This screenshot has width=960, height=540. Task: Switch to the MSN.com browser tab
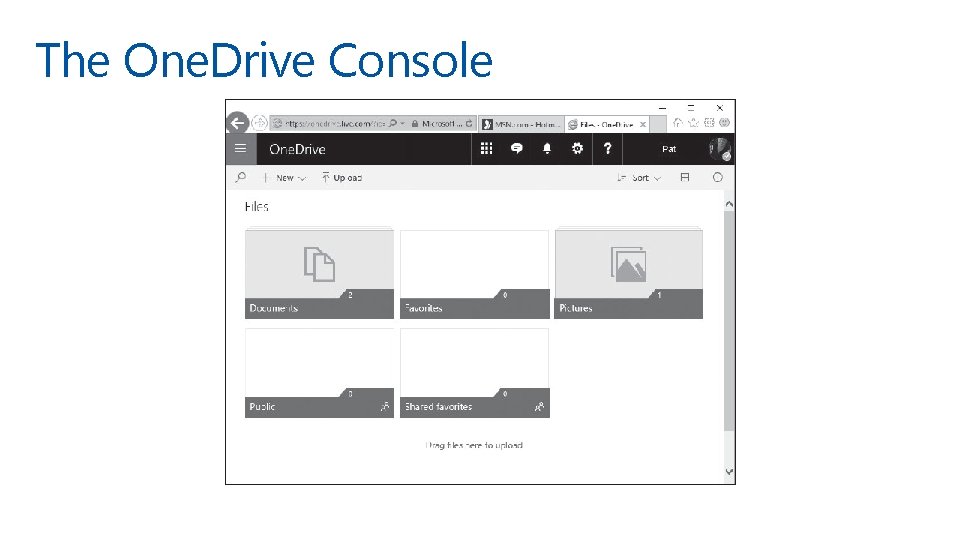521,124
